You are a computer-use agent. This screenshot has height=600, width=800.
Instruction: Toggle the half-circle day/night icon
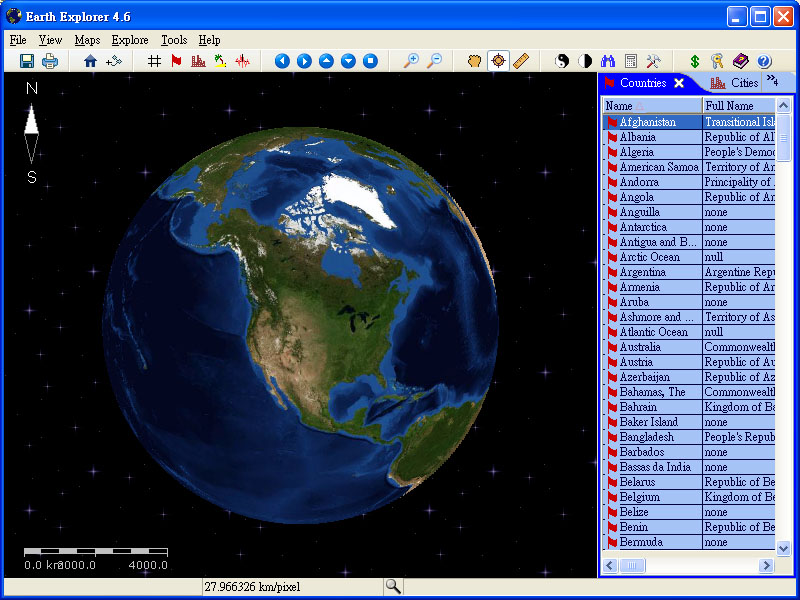click(x=584, y=61)
